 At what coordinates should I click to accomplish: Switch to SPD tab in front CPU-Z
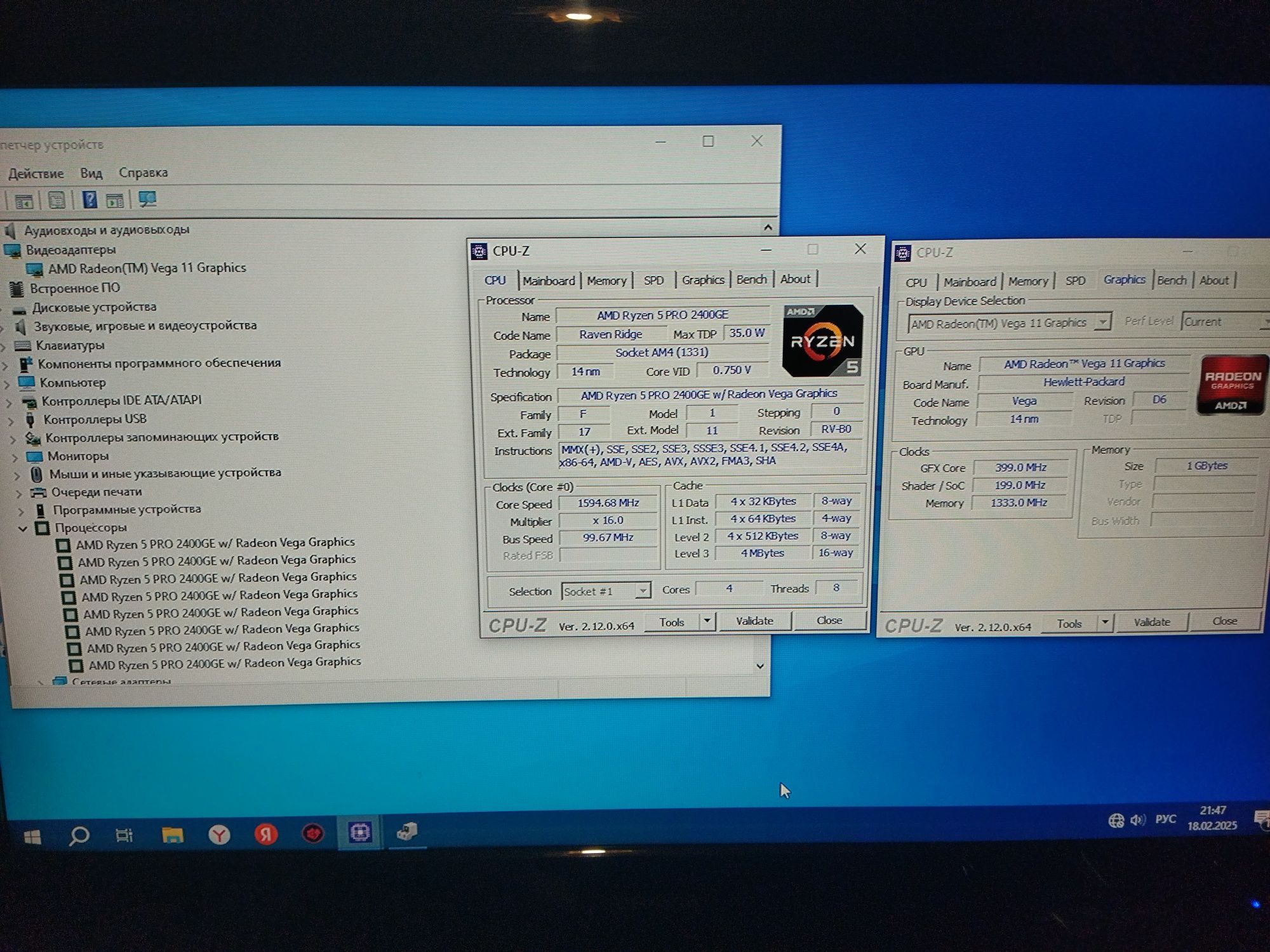click(653, 280)
